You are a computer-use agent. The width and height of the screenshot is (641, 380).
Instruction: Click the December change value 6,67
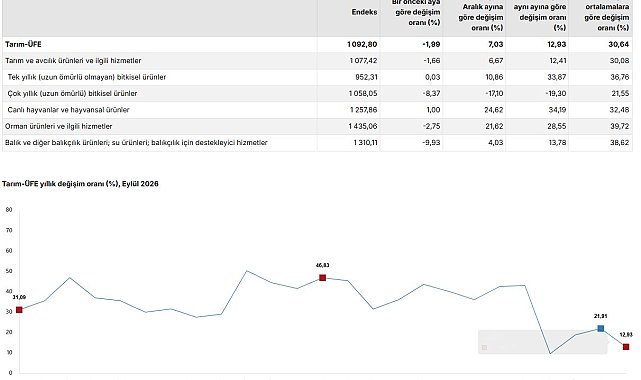click(x=496, y=60)
